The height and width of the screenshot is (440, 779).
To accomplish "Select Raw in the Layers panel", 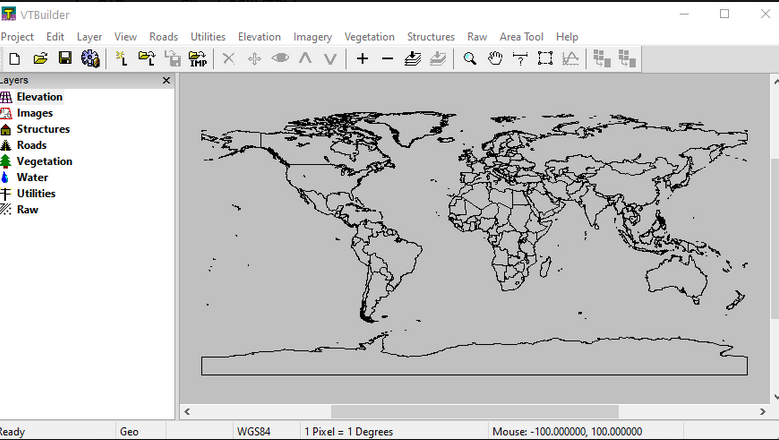I will pos(27,209).
